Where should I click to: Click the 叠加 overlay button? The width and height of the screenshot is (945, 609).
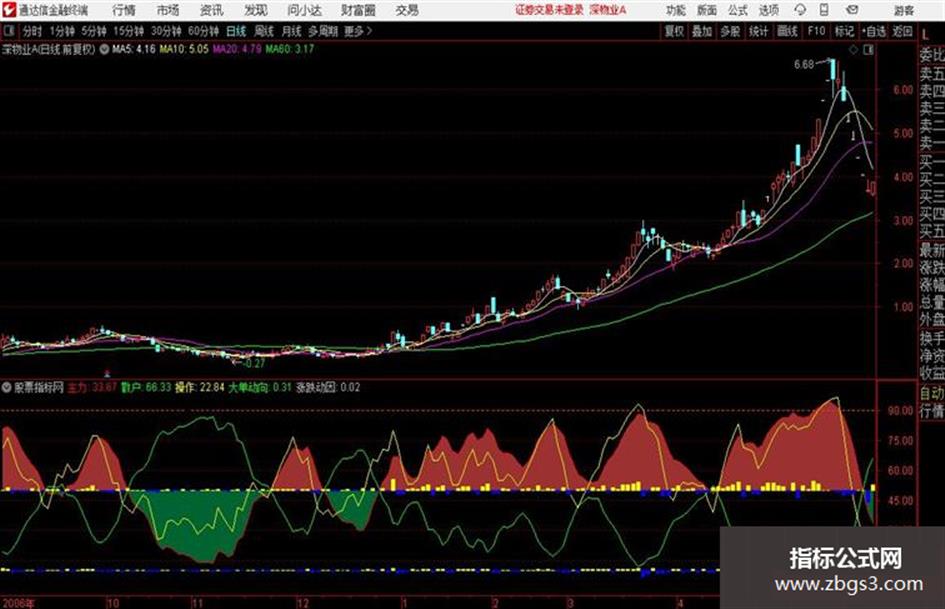click(702, 31)
